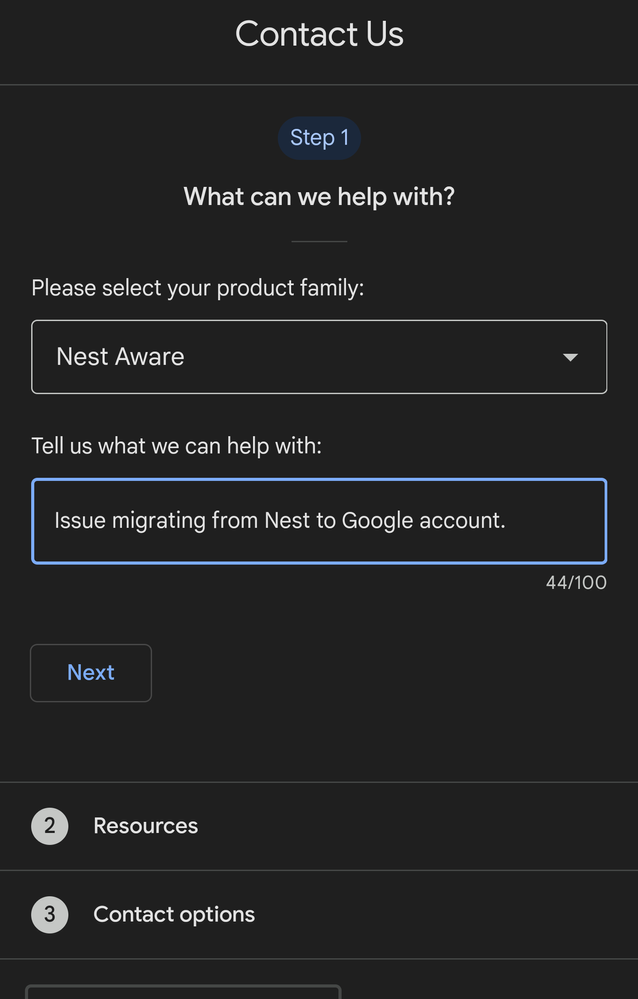Open the product family select box

point(319,357)
